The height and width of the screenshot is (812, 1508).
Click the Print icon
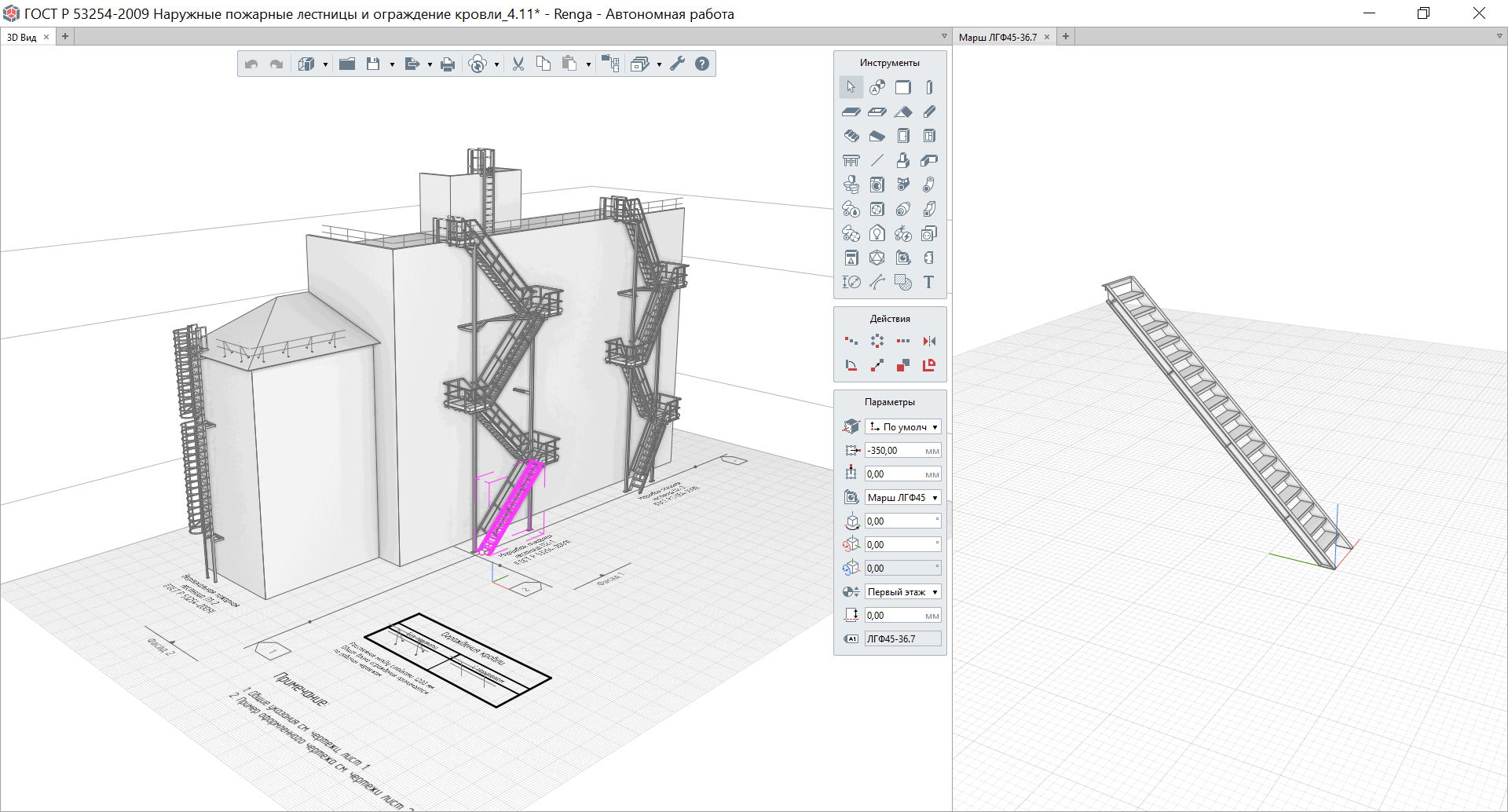pos(448,64)
